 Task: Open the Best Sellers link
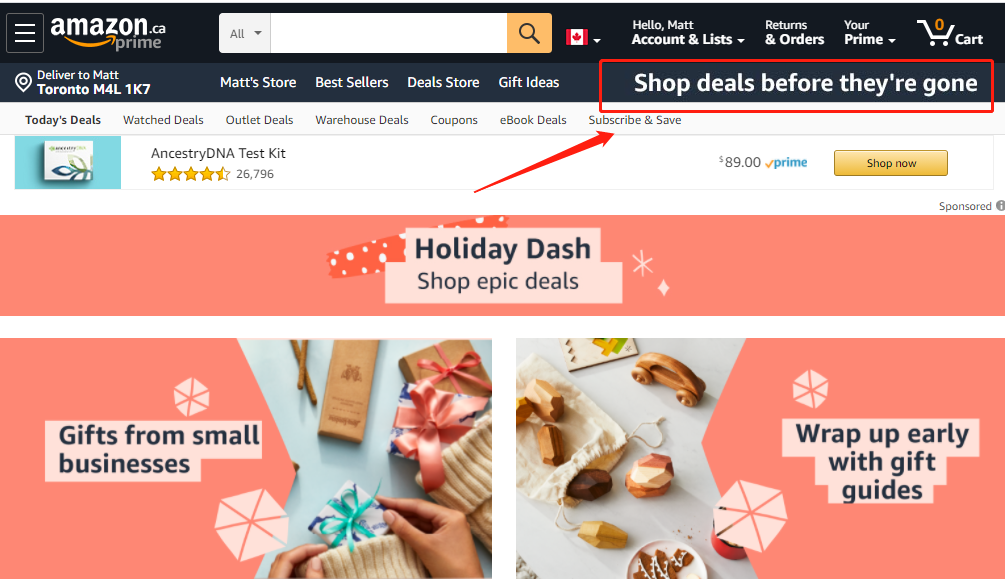(x=351, y=83)
